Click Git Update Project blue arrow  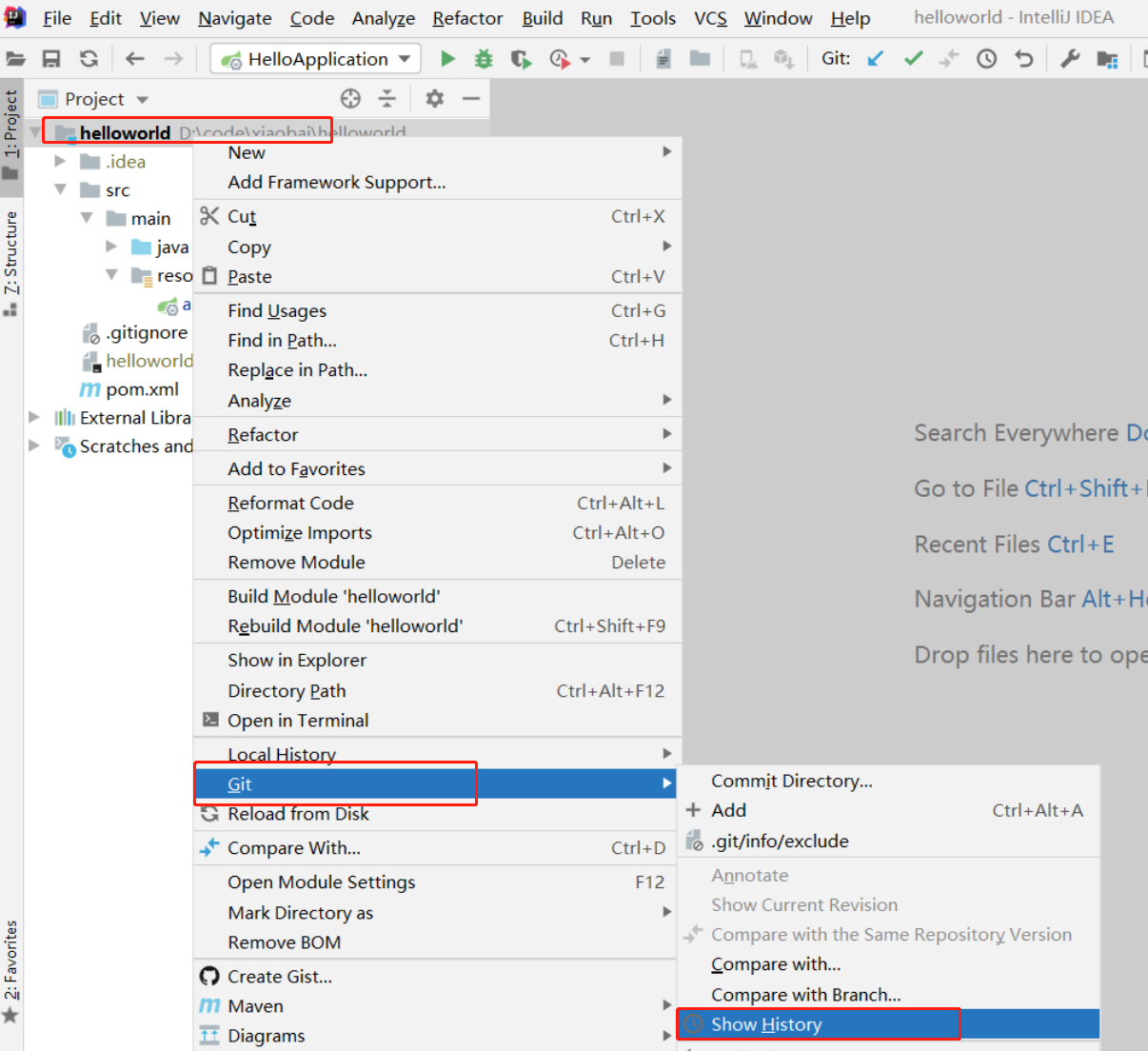[x=876, y=59]
